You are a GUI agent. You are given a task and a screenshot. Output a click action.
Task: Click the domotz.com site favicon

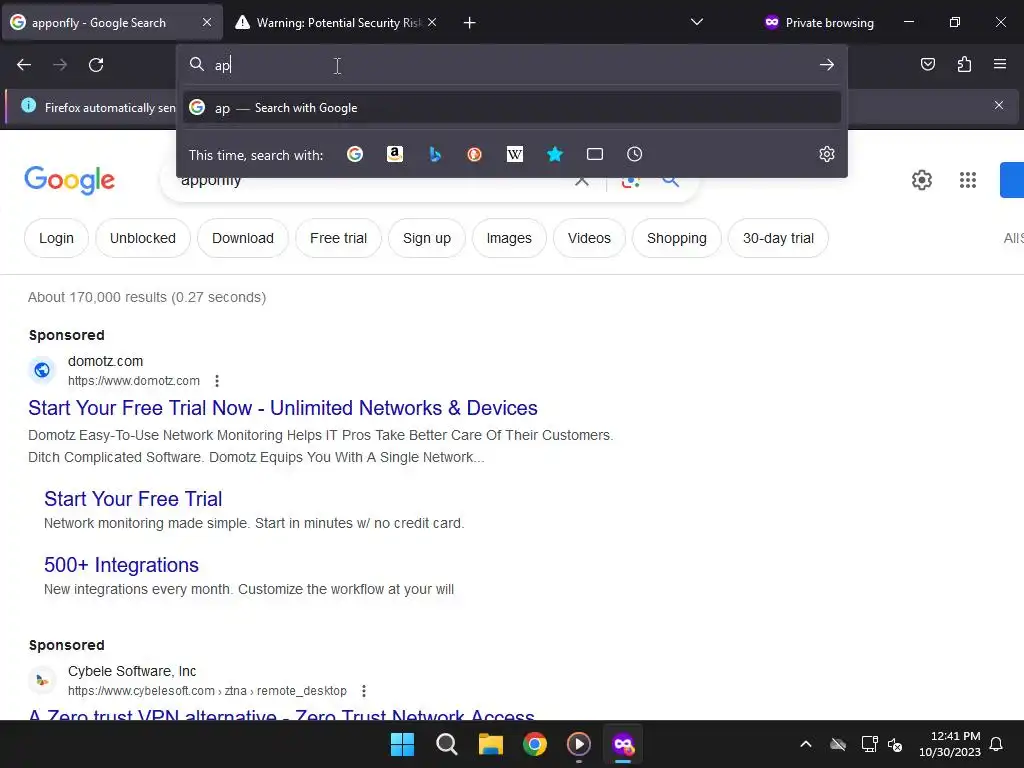pos(42,370)
